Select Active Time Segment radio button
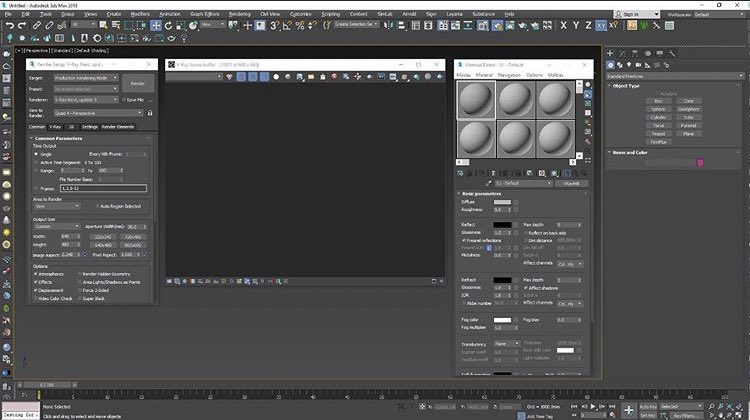The height and width of the screenshot is (420, 750). 36,162
